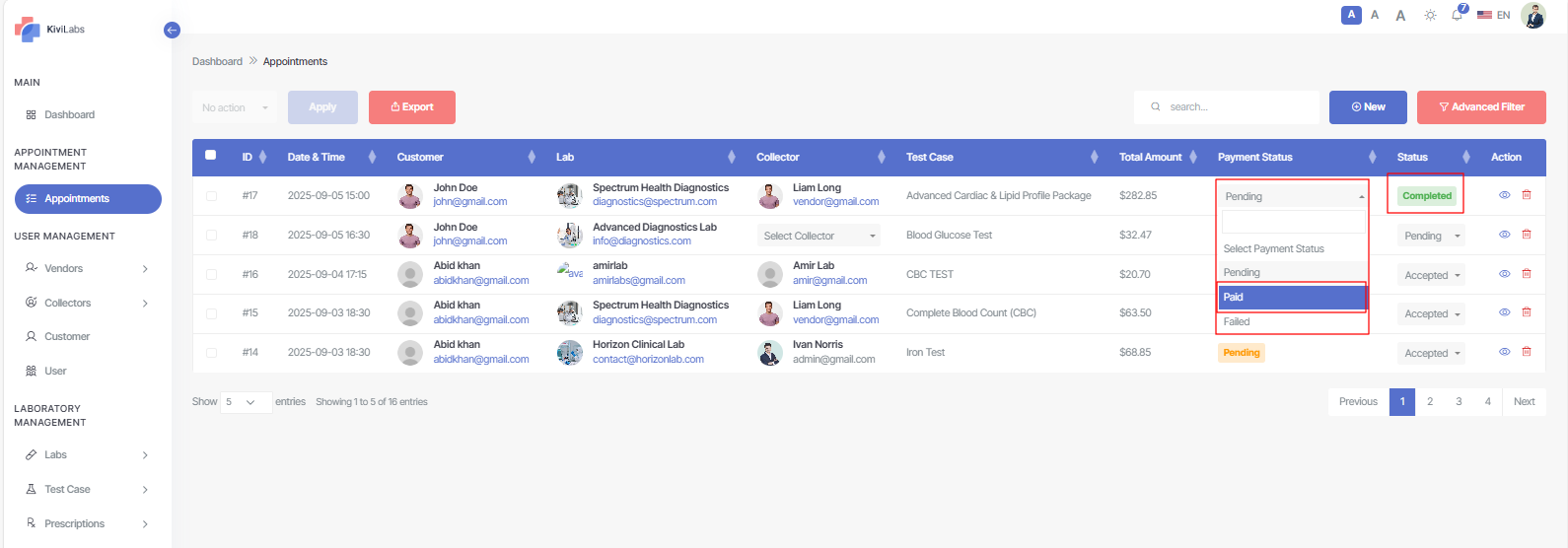Open the user profile avatar in header

point(1533,15)
